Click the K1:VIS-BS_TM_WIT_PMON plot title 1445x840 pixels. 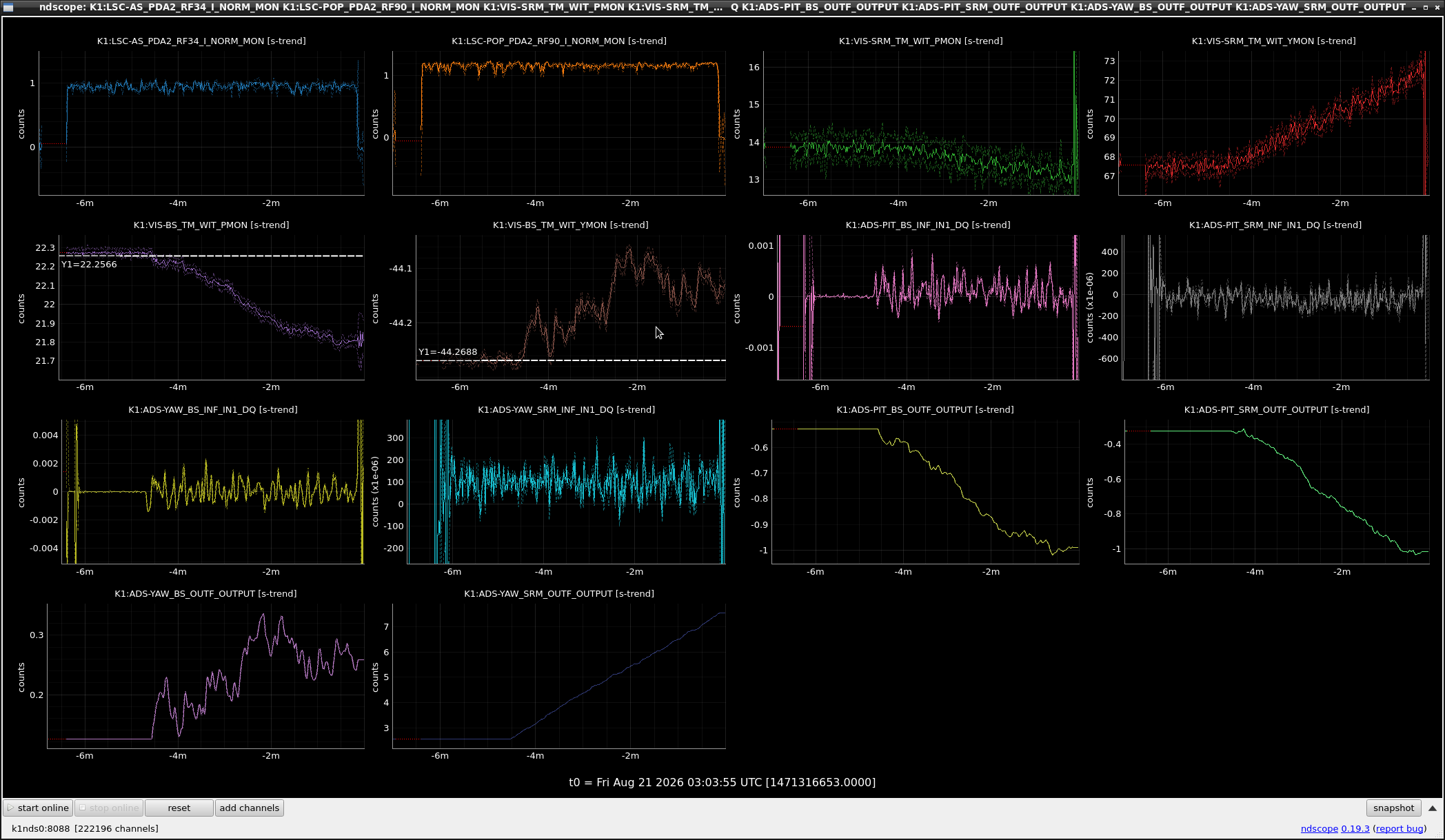pyautogui.click(x=211, y=225)
